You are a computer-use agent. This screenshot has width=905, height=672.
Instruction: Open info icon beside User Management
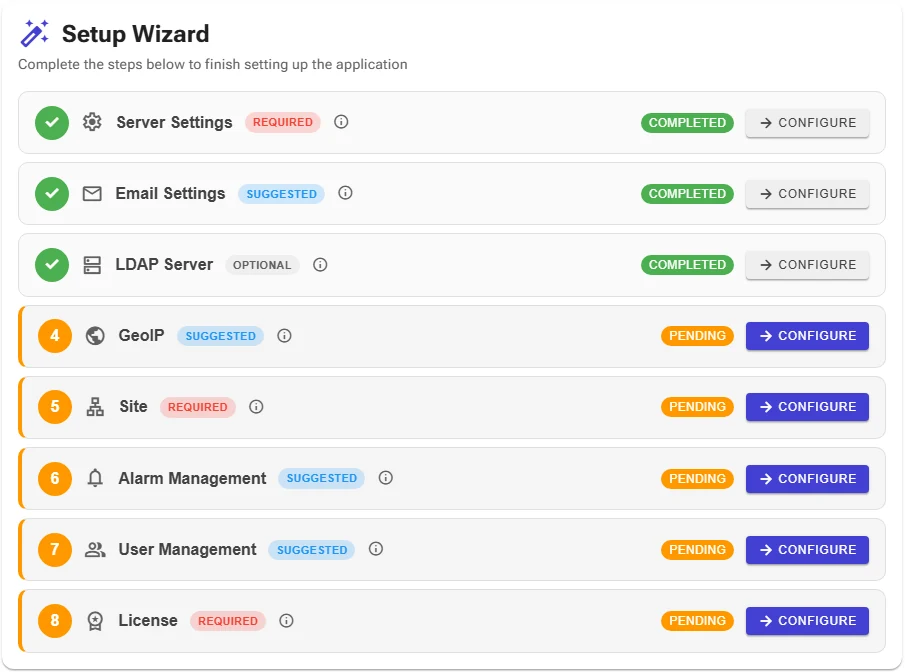376,548
